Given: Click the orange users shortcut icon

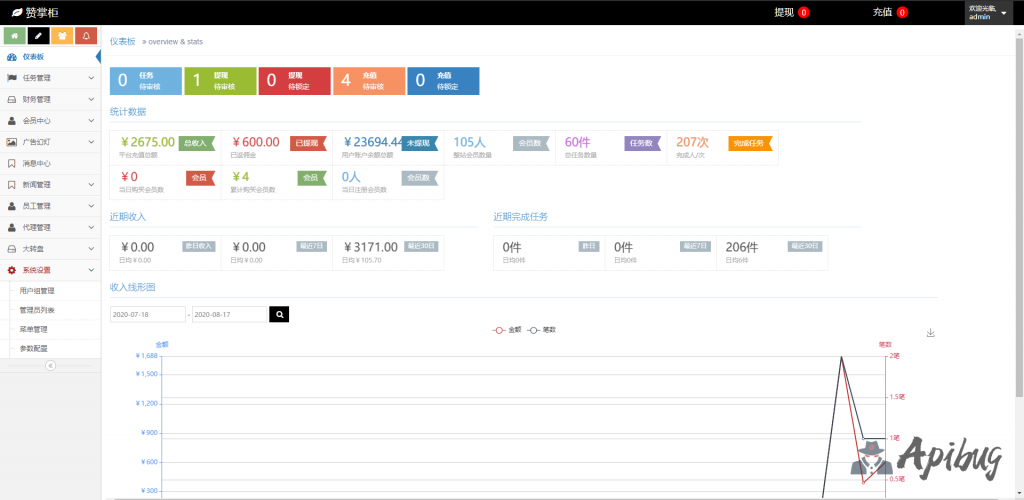Looking at the screenshot, I should pos(62,36).
